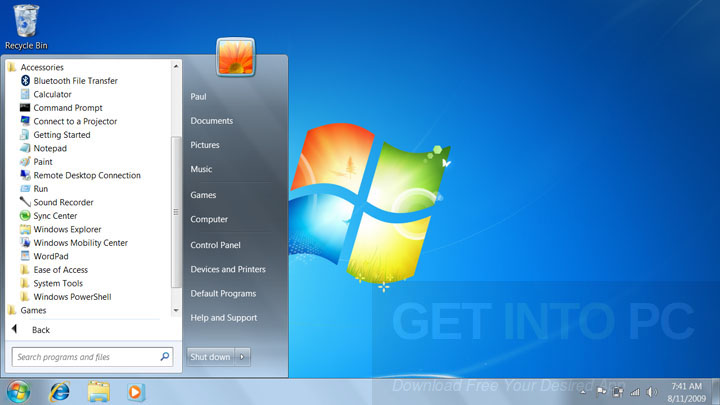Open Control Panel
720x405 pixels.
pos(215,245)
